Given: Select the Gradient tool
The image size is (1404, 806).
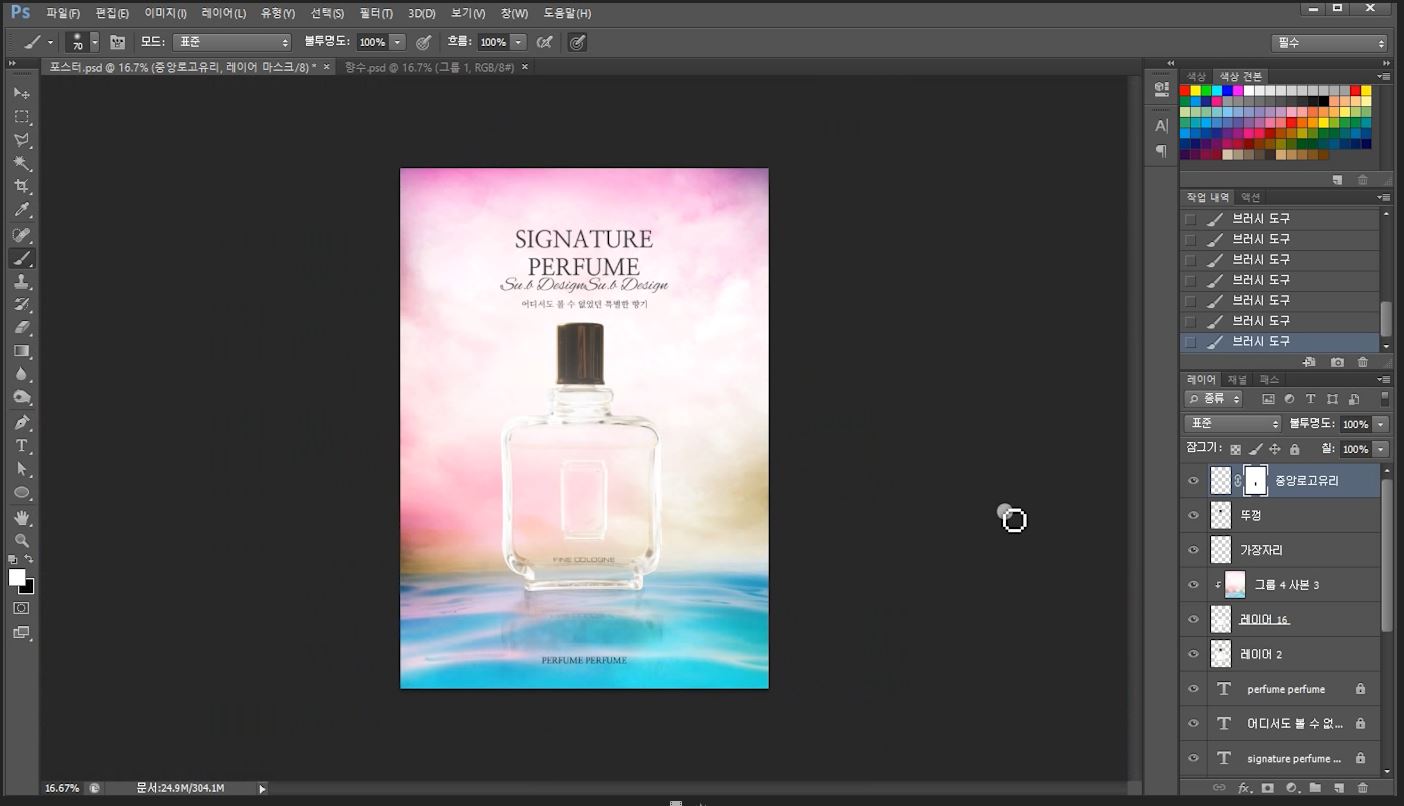Looking at the screenshot, I should (22, 351).
